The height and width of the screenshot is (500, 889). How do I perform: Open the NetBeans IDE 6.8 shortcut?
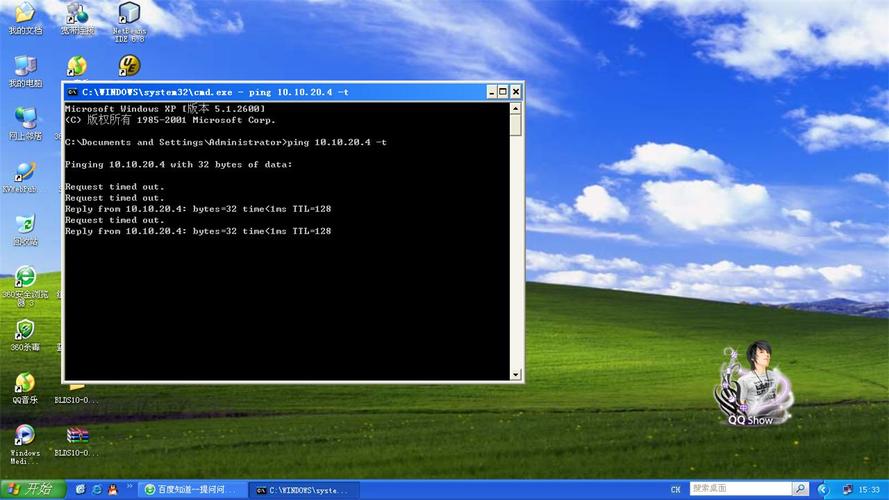point(129,22)
